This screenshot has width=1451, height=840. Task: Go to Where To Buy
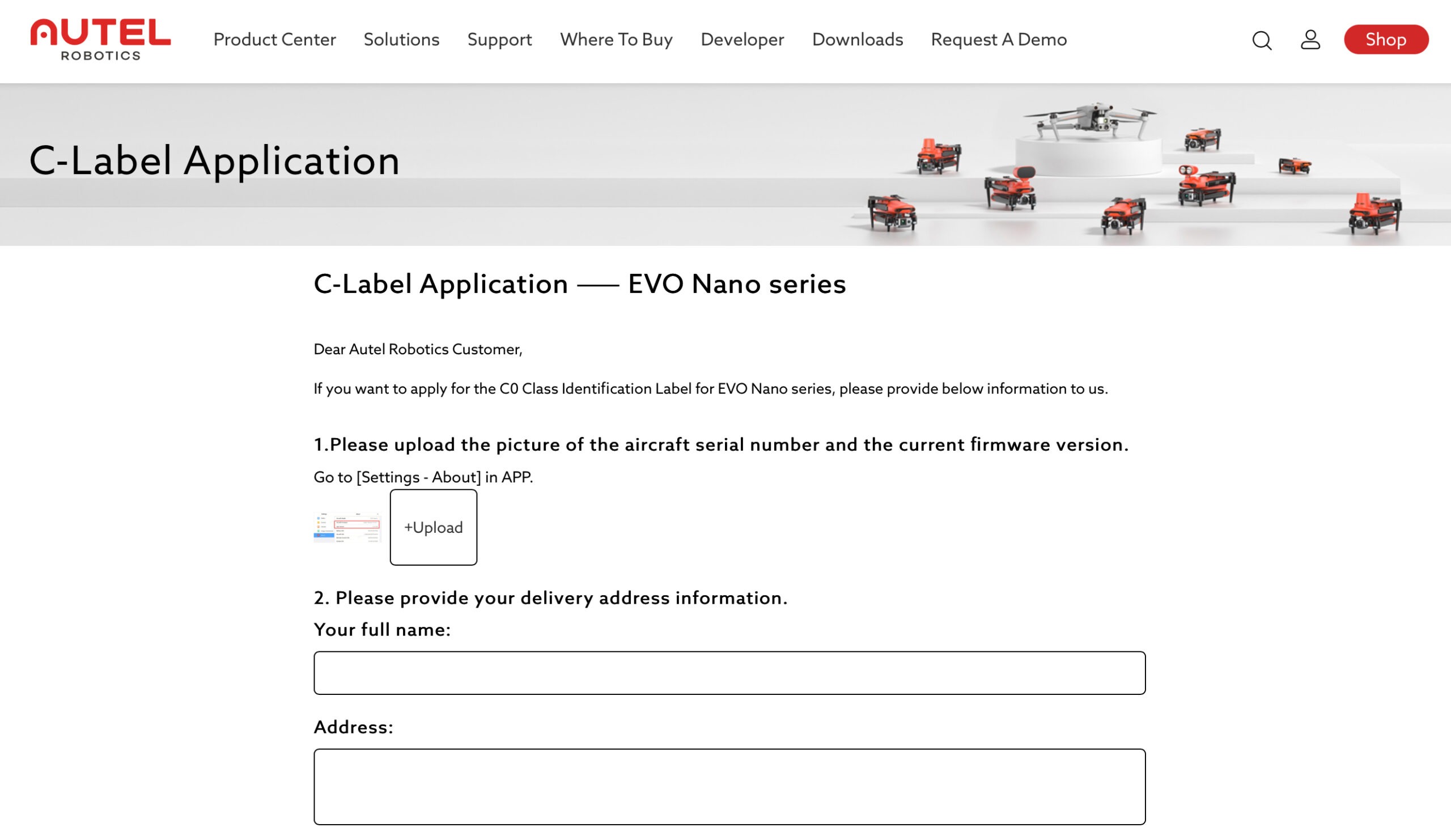click(616, 39)
